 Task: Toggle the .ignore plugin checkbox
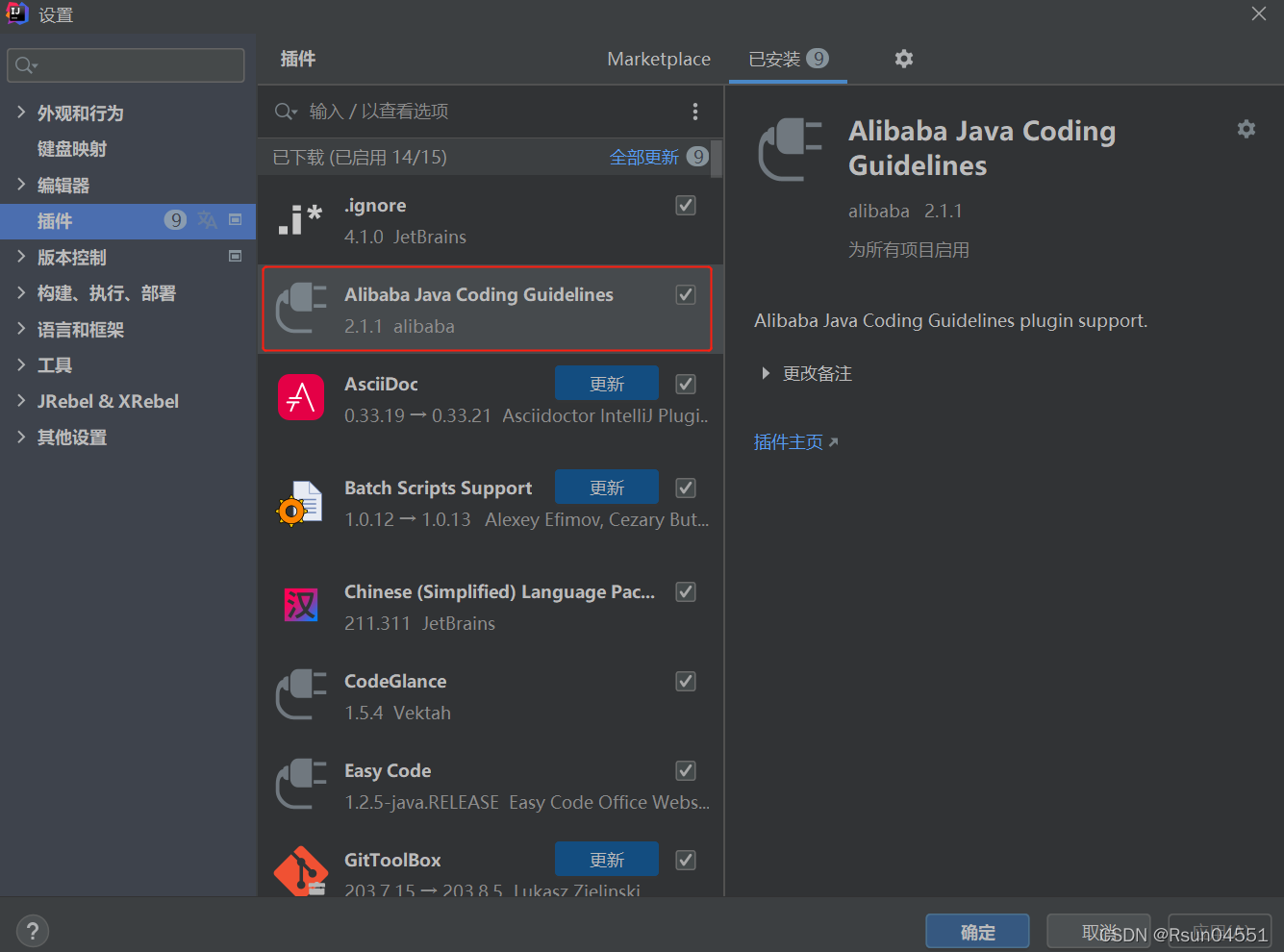pyautogui.click(x=686, y=205)
